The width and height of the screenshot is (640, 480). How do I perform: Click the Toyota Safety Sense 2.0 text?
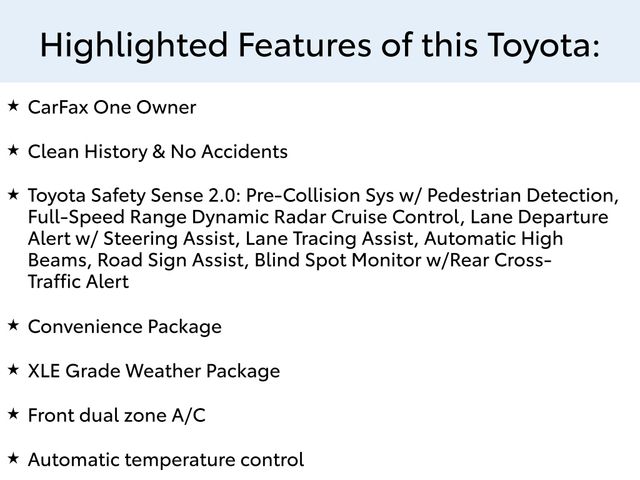click(131, 195)
